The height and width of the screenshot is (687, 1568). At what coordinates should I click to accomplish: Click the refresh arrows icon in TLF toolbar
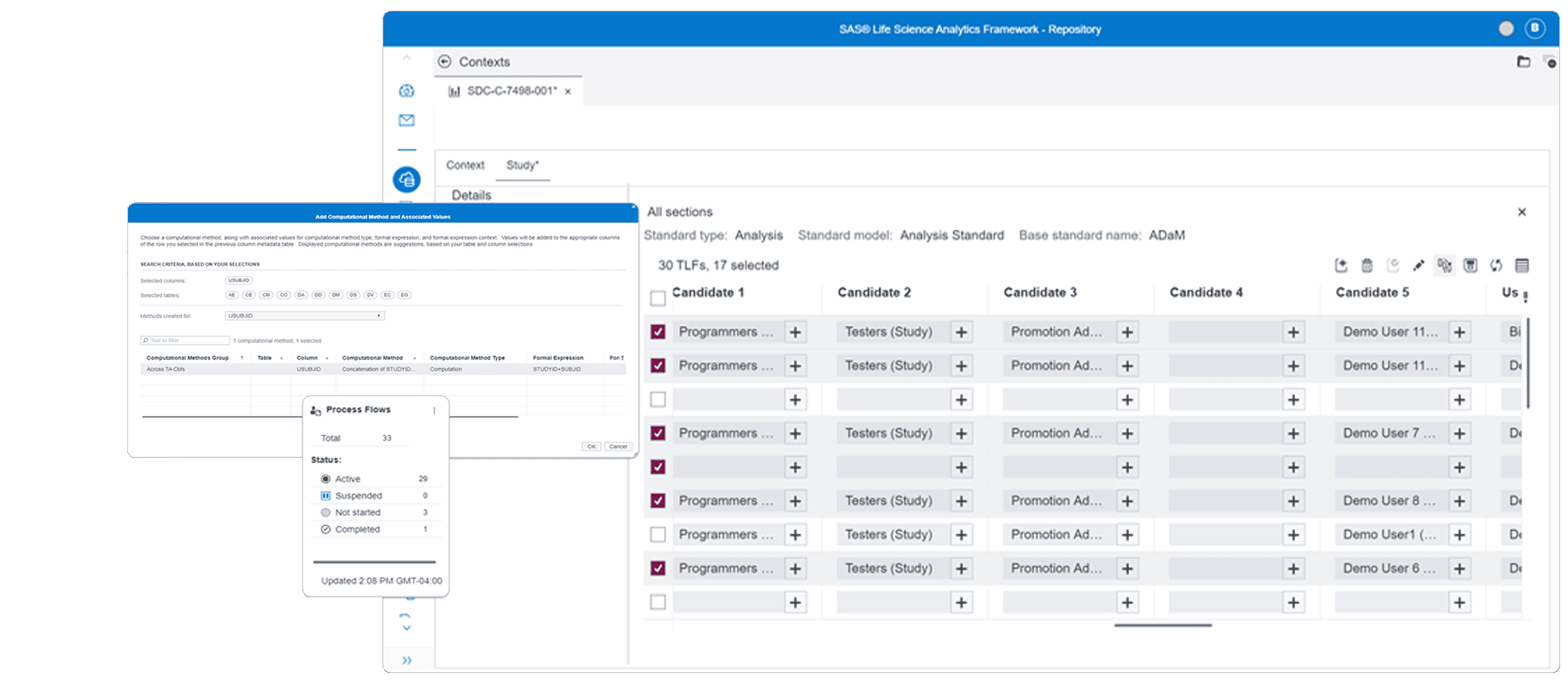[1496, 266]
